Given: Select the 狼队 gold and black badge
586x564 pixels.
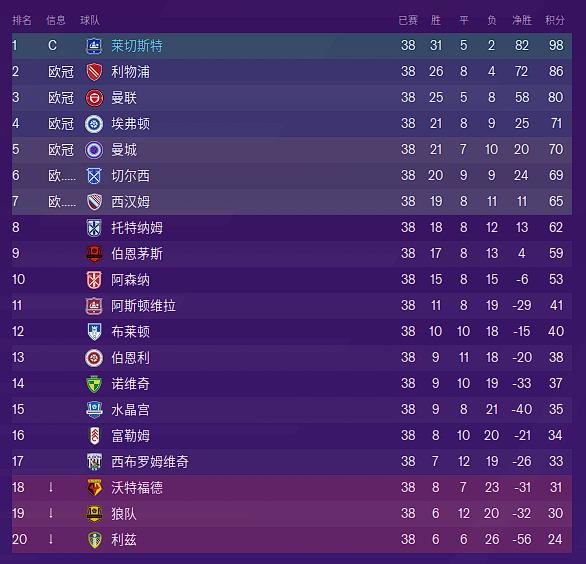Looking at the screenshot, I should (x=94, y=514).
